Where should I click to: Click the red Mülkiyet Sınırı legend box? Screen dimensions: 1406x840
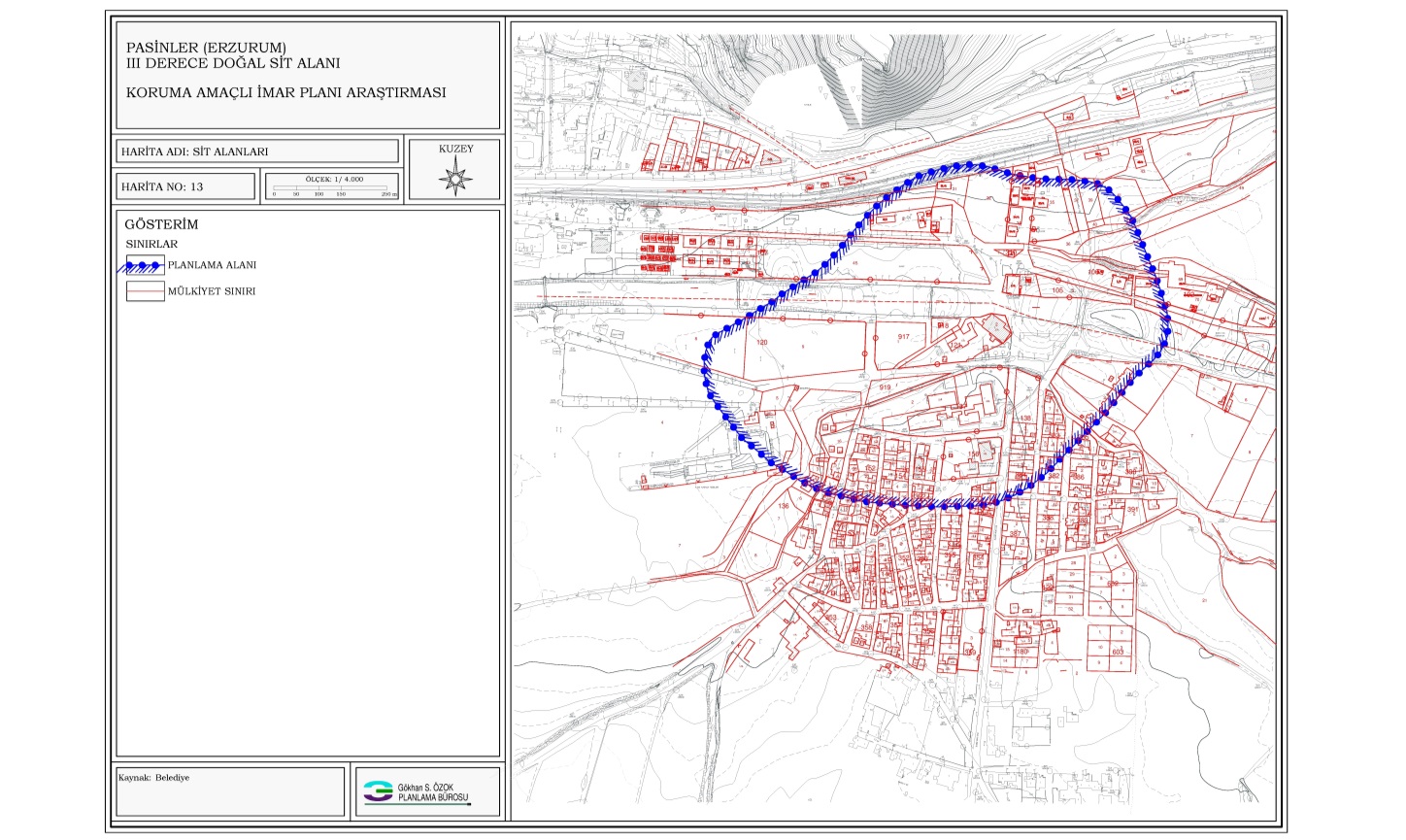pos(145,291)
